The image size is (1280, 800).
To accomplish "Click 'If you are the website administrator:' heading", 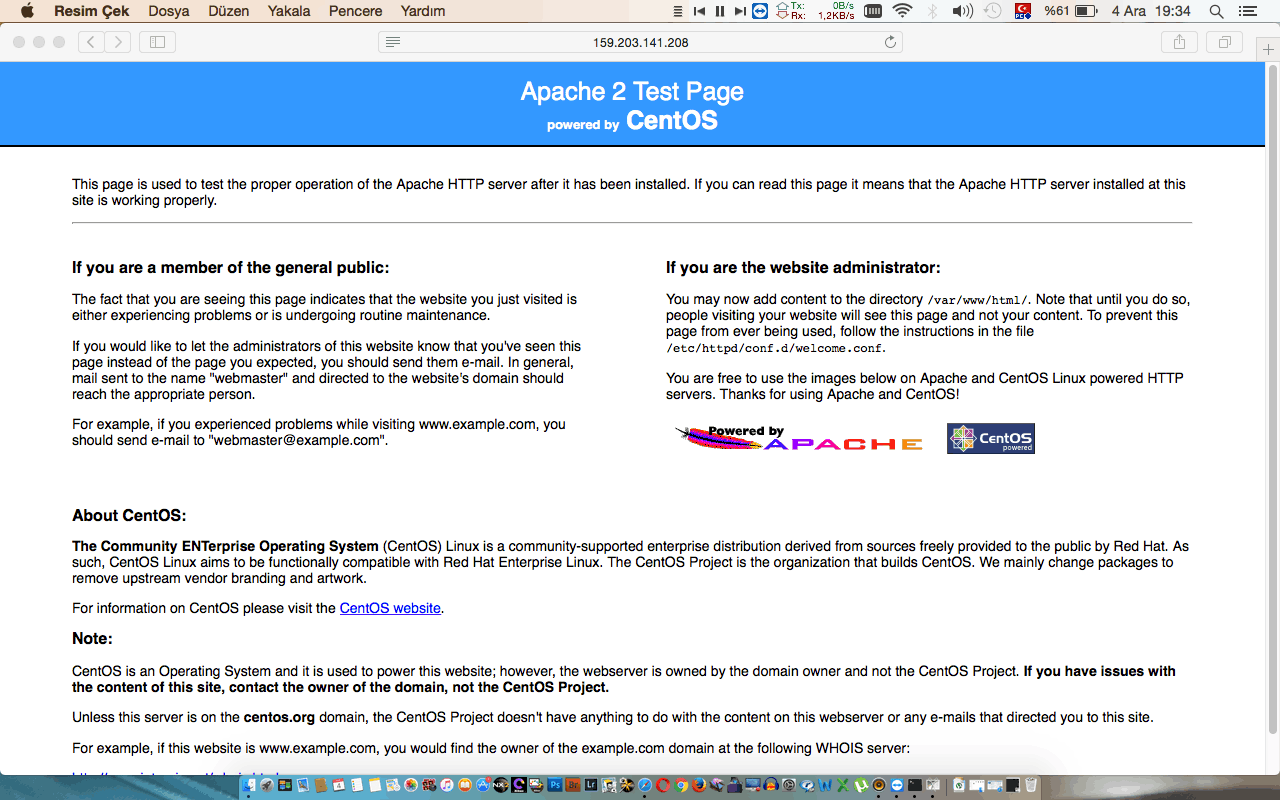I will coord(803,268).
